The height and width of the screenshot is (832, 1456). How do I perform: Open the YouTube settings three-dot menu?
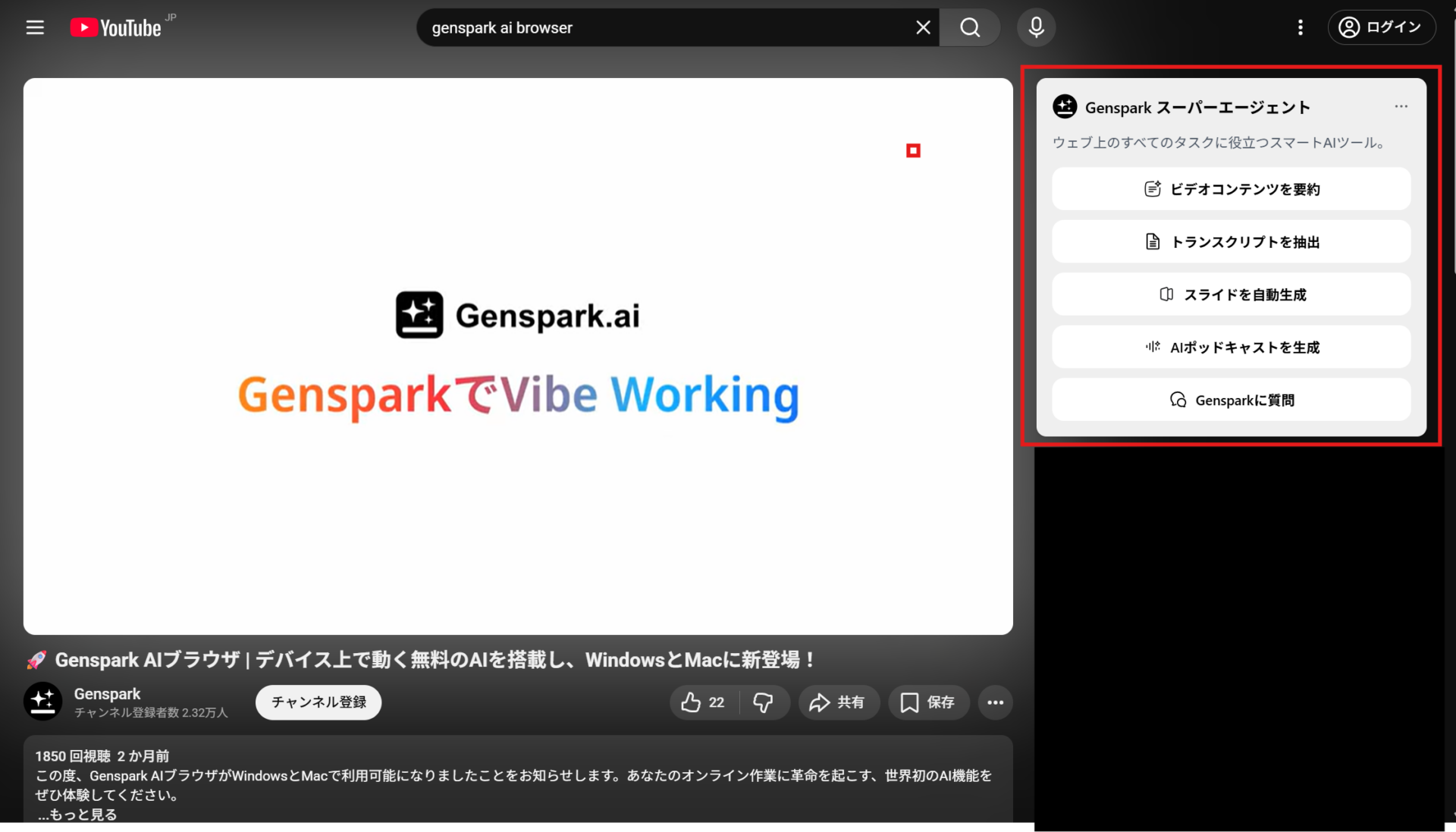click(x=1300, y=27)
